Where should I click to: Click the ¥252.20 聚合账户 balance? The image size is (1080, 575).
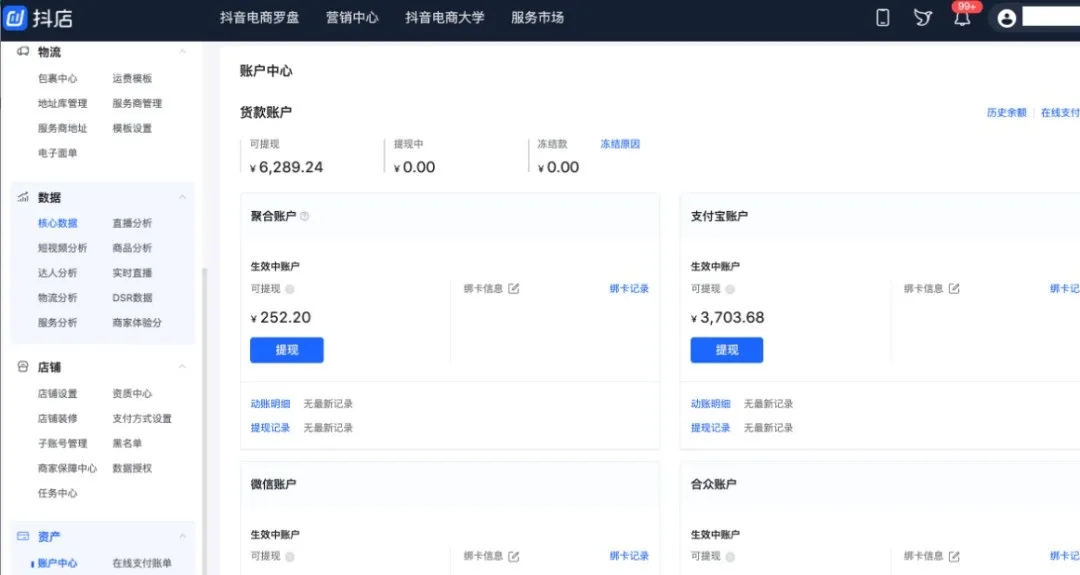280,317
